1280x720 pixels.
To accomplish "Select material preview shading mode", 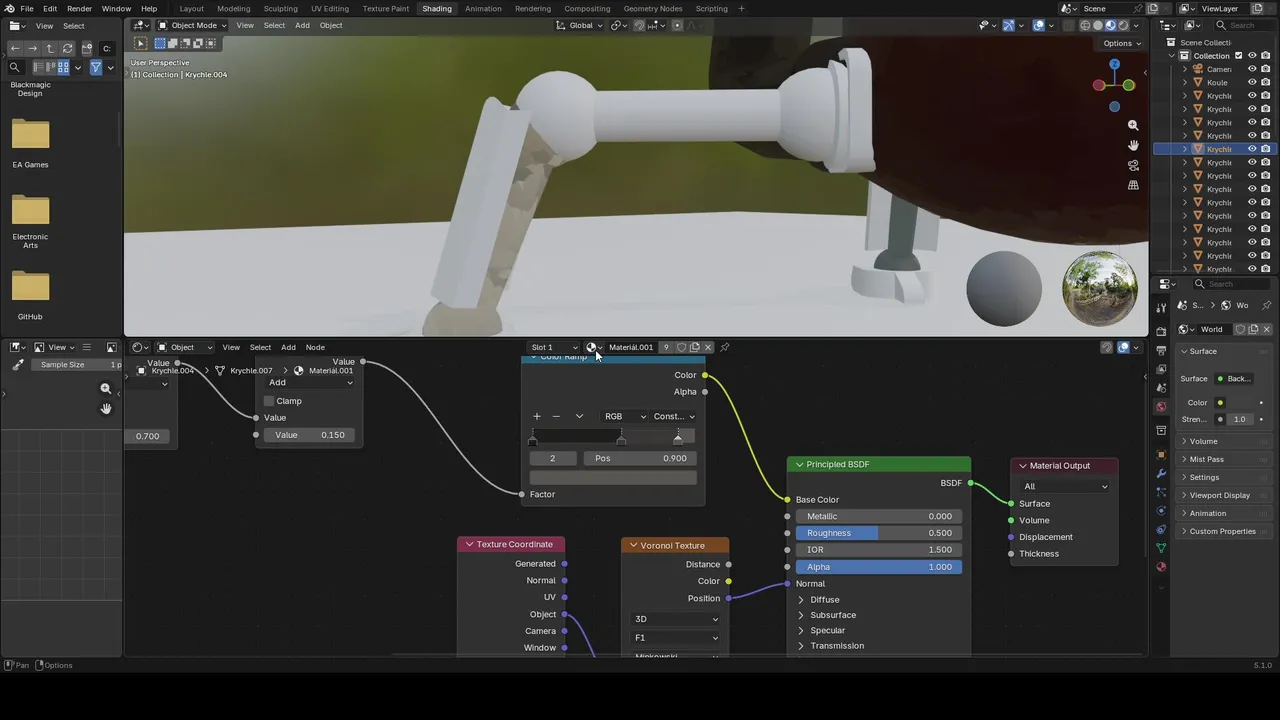I will click(1111, 25).
